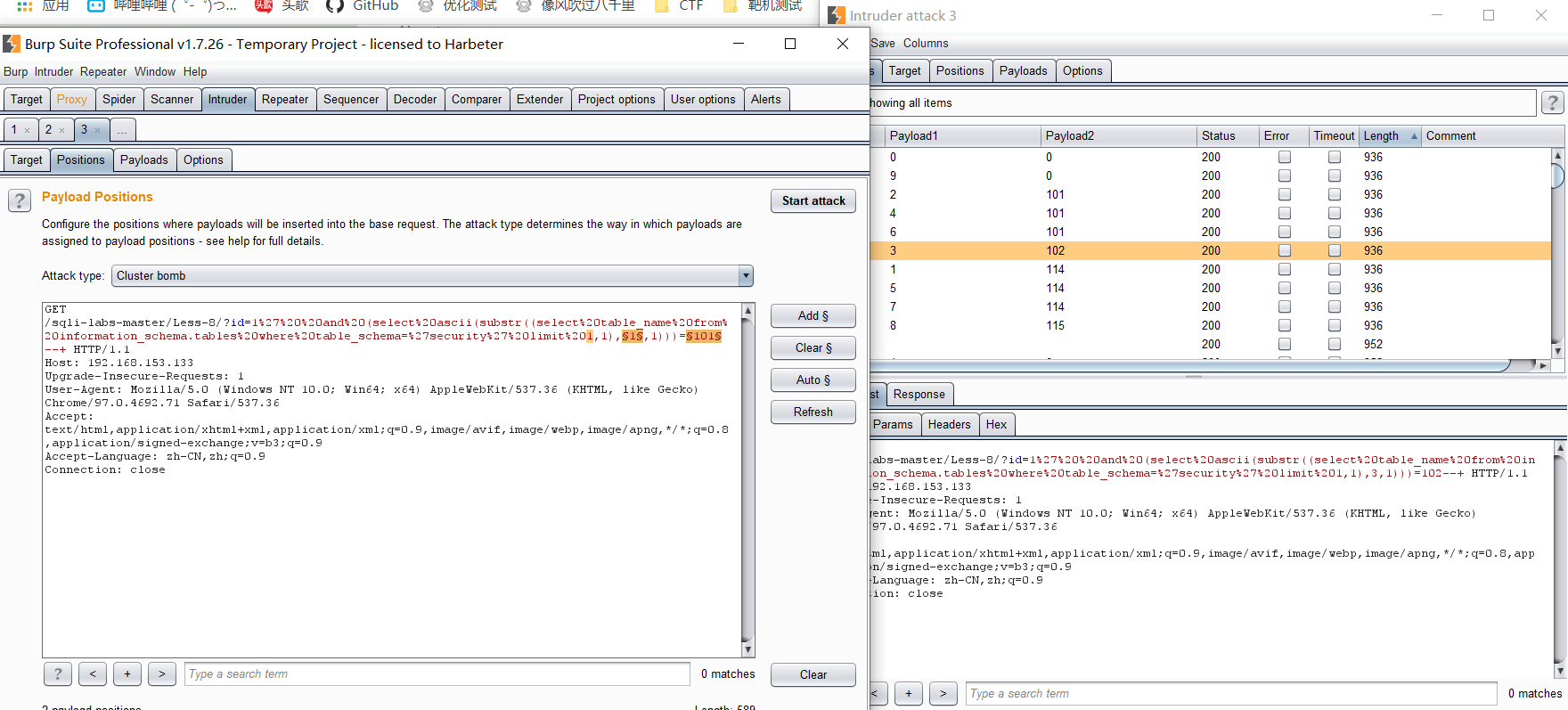Viewport: 1568px width, 710px height.
Task: Go to previous search match in request editor
Action: click(93, 674)
